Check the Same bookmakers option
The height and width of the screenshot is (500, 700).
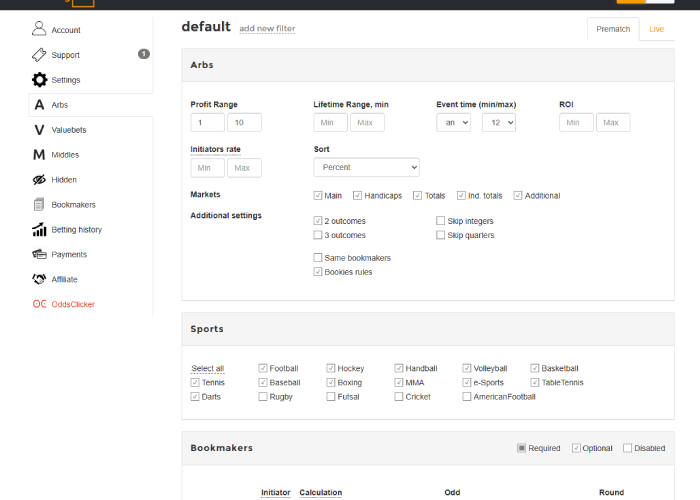pos(318,258)
